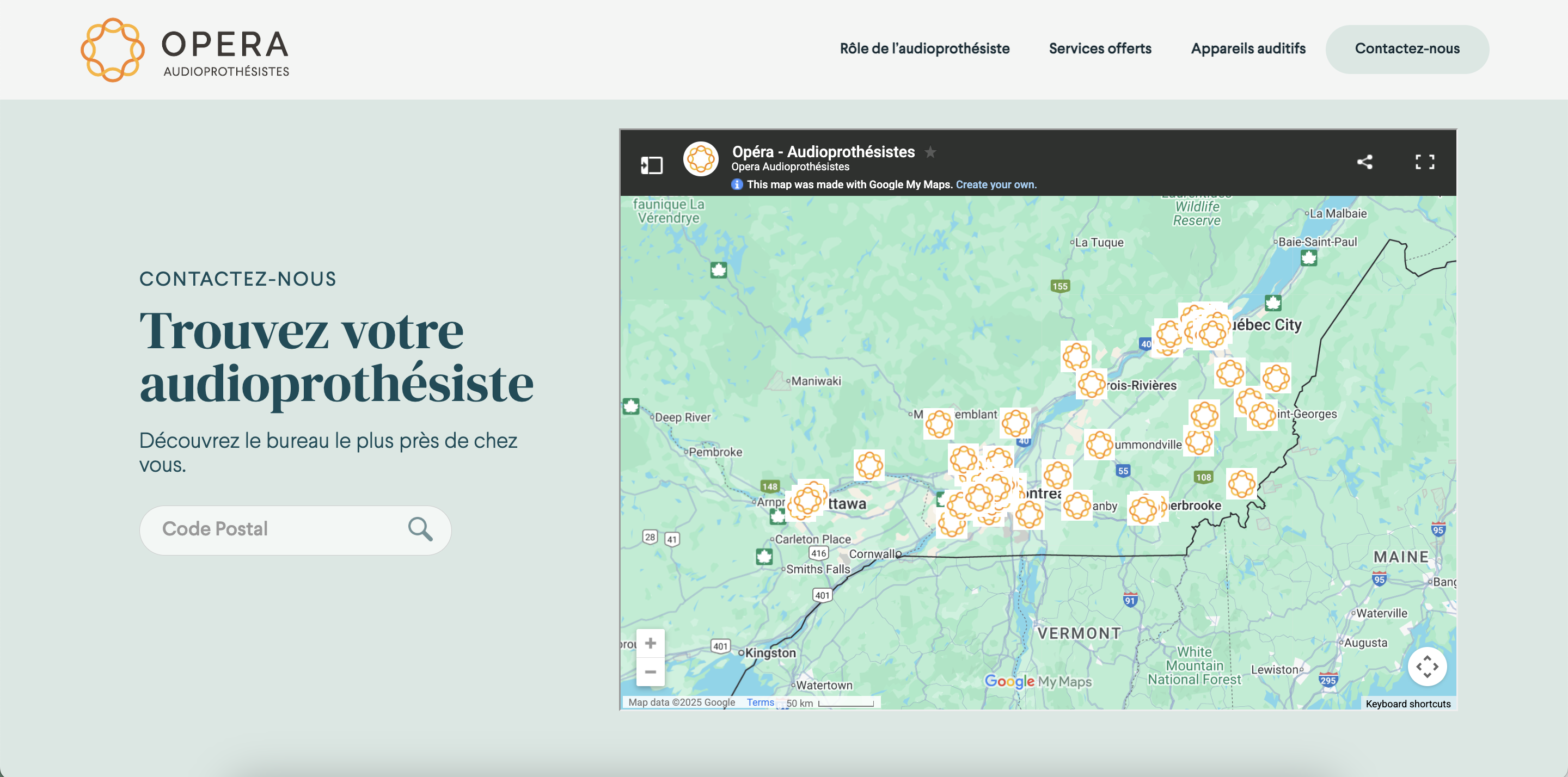This screenshot has width=1568, height=777.
Task: Click the Opera Audioprothésistes logo
Action: (x=185, y=50)
